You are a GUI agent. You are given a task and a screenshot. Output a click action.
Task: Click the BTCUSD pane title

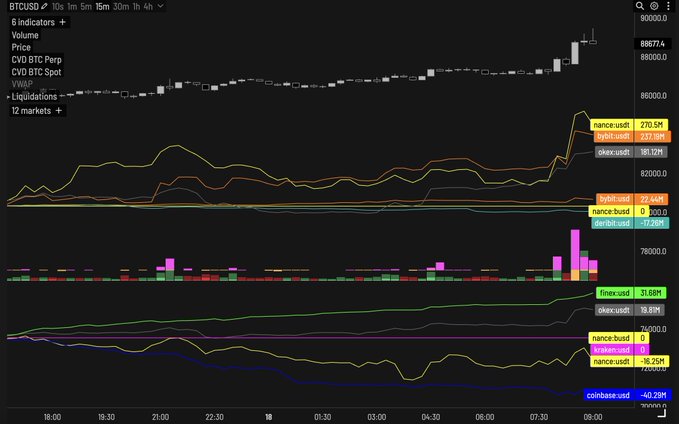[24, 6]
